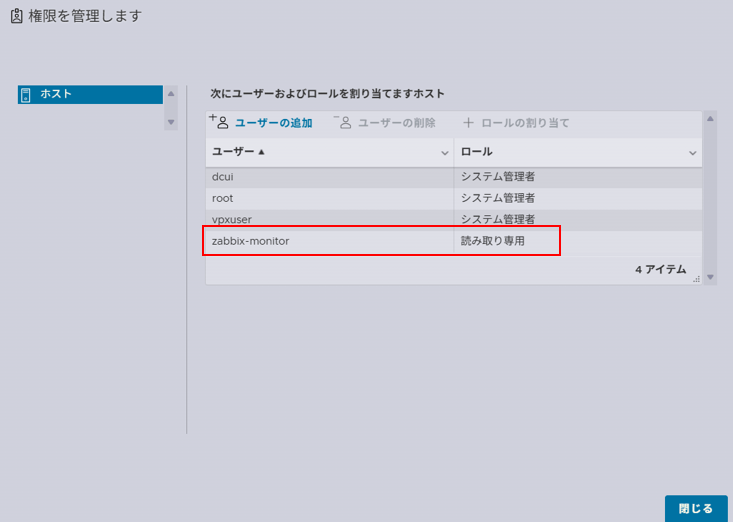
Task: Click the table resize grip at bottom-right
Action: coord(696,279)
